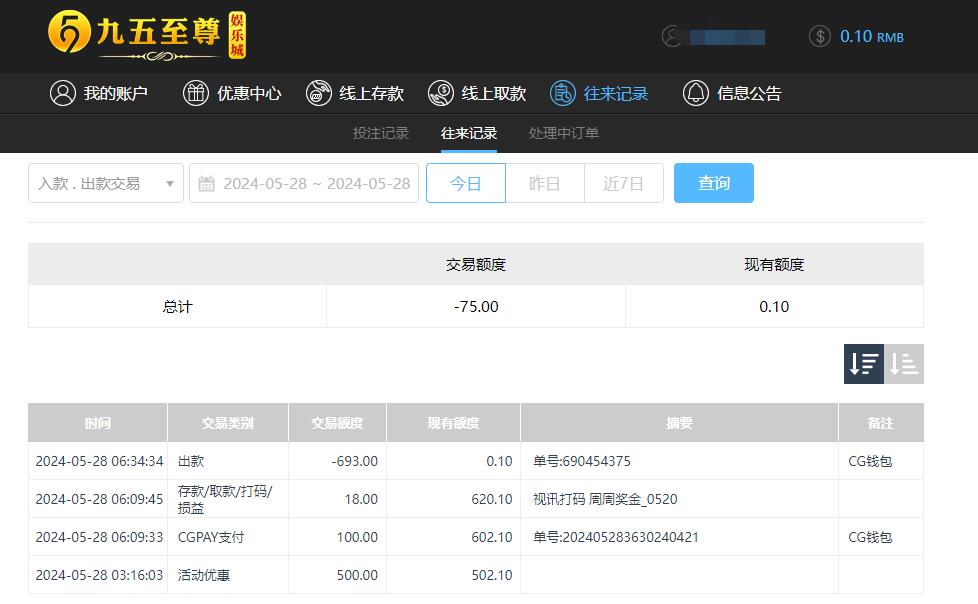
Task: Select the 线上存款 deposit icon
Action: tap(320, 93)
